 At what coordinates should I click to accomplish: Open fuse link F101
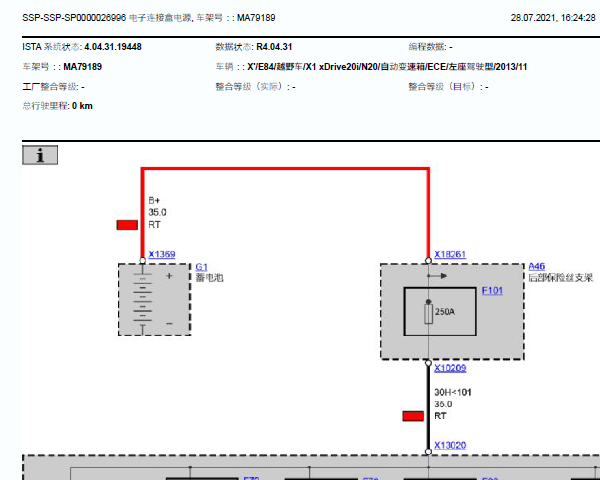pos(492,291)
